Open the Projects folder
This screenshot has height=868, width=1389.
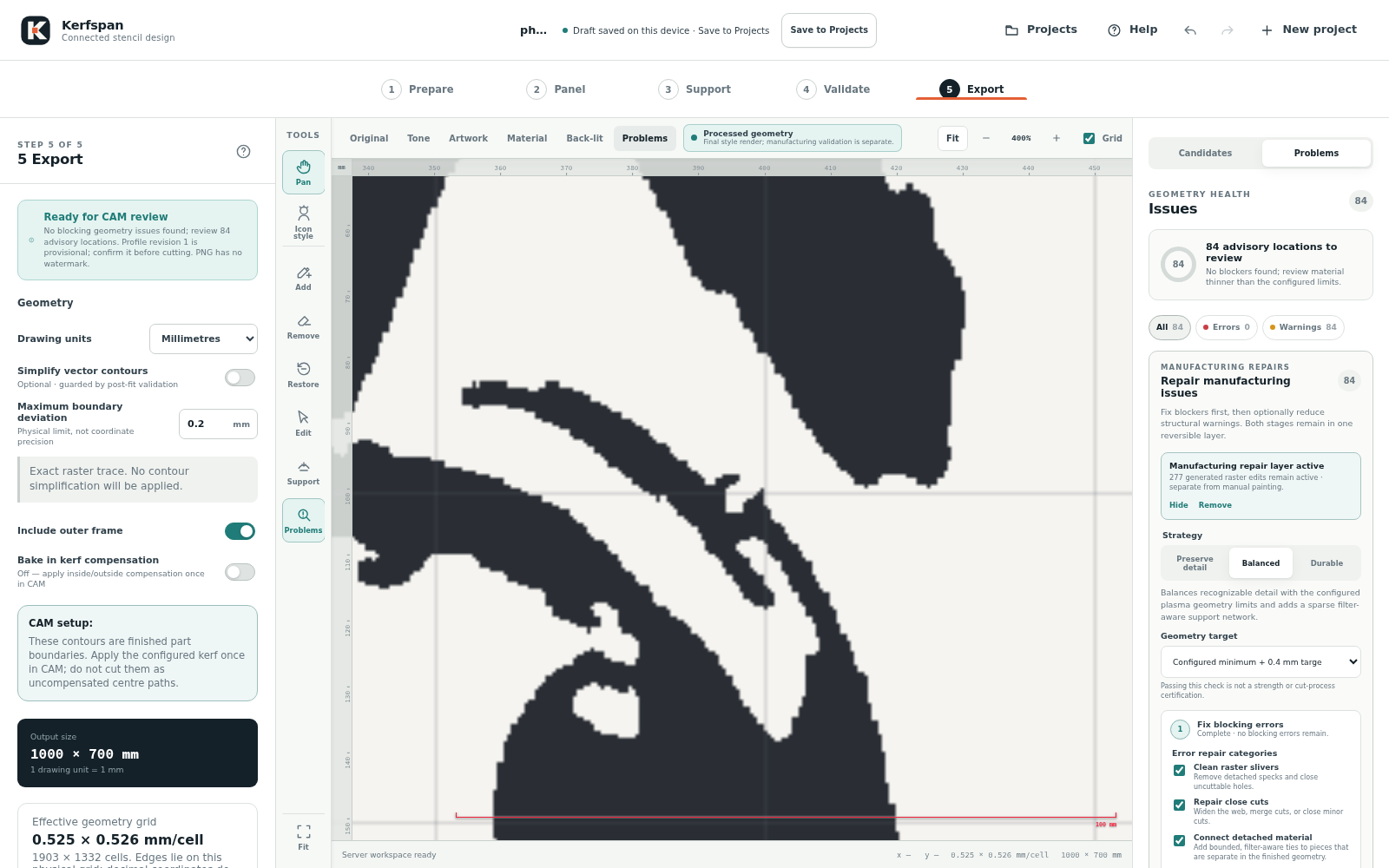tap(1041, 30)
